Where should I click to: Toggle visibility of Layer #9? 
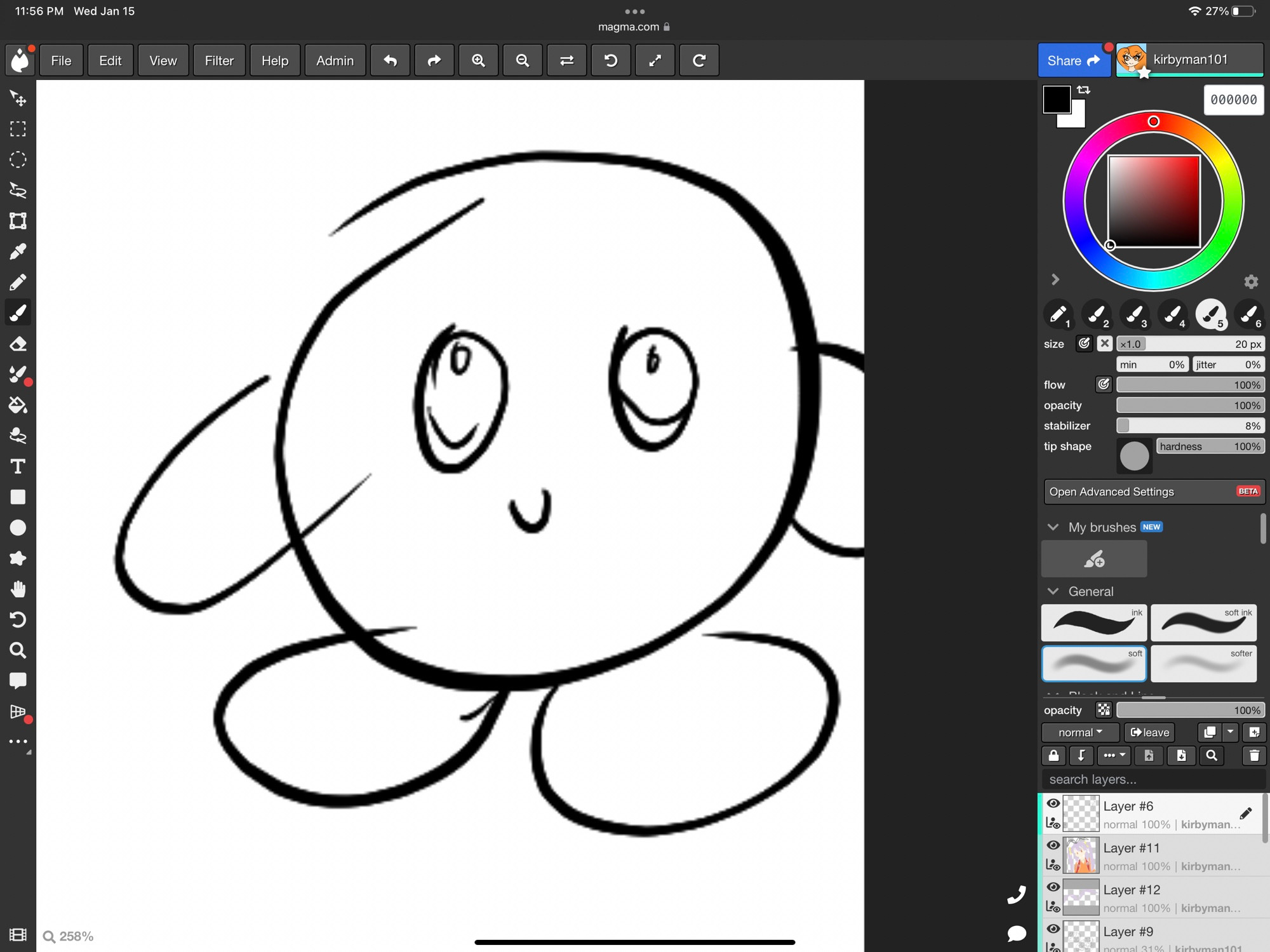click(1053, 929)
